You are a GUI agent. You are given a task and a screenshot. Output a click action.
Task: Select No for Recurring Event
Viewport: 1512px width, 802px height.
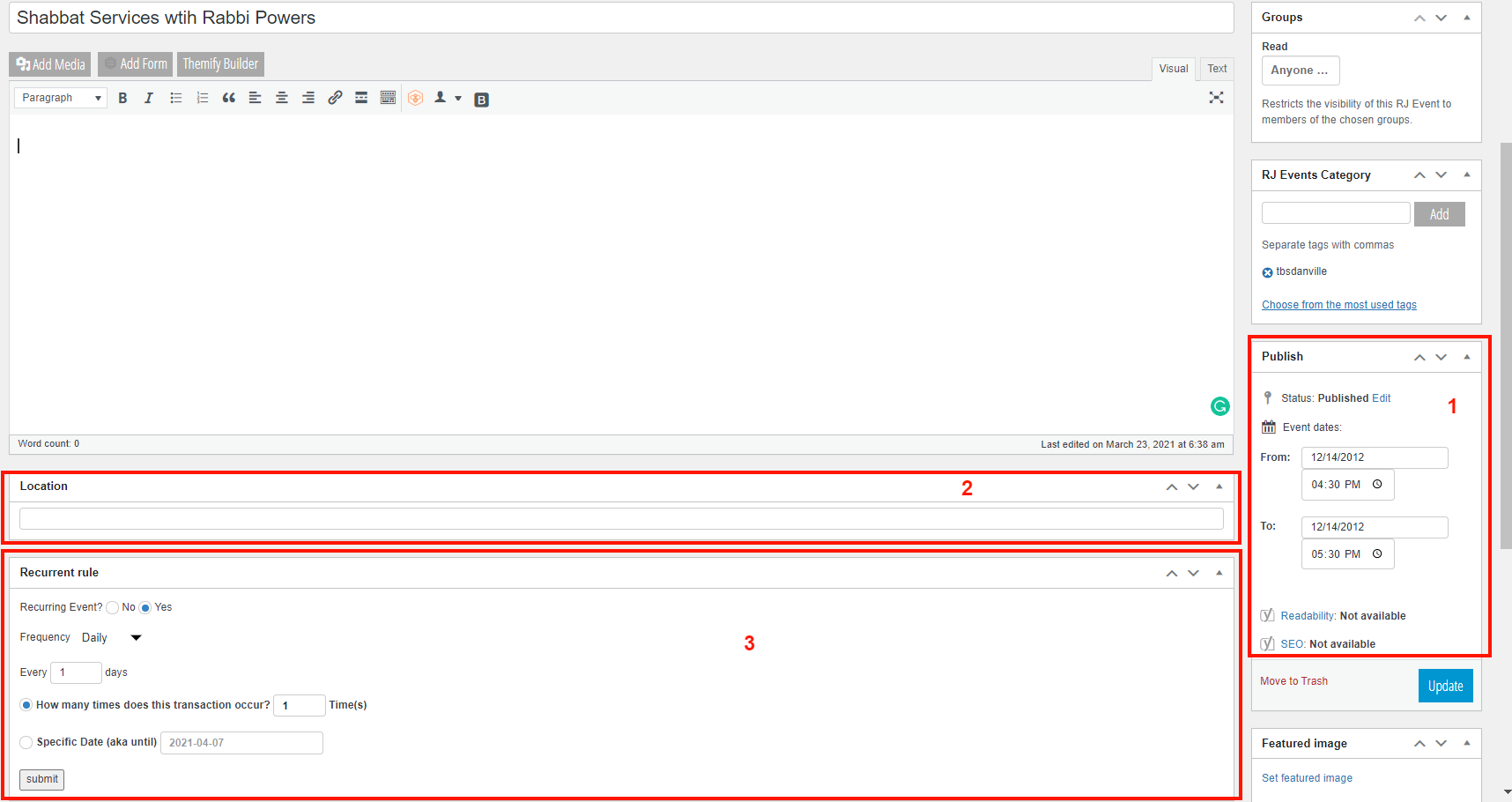113,608
